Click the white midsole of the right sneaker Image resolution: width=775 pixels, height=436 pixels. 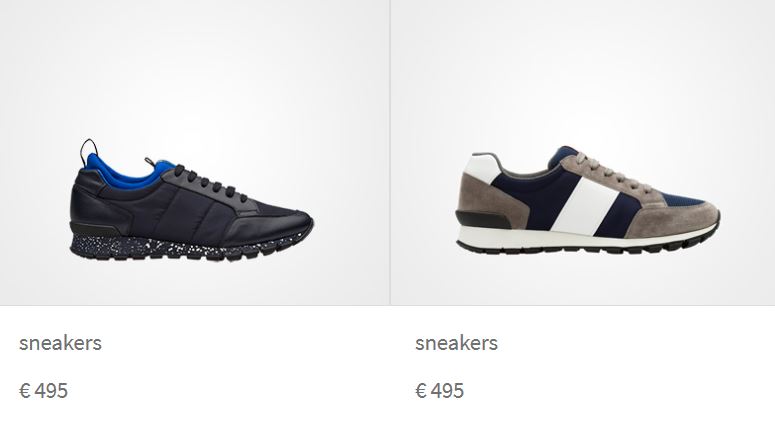tap(583, 238)
